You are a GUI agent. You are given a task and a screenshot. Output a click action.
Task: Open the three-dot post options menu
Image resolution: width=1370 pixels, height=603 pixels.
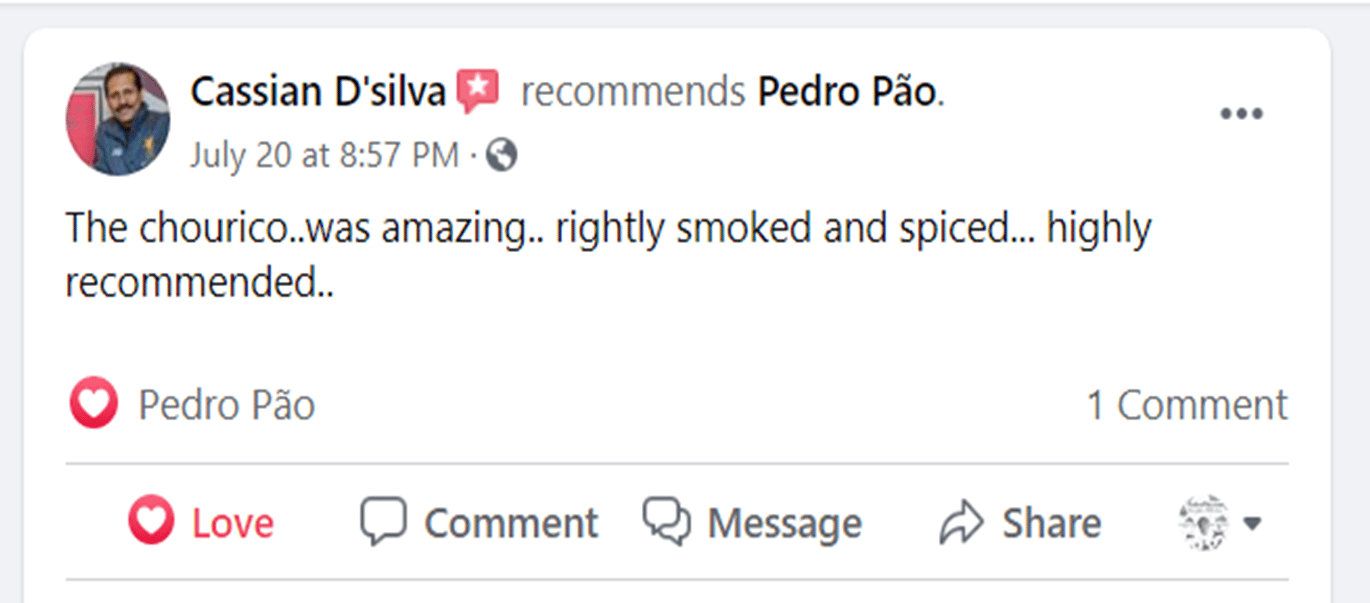click(x=1241, y=114)
